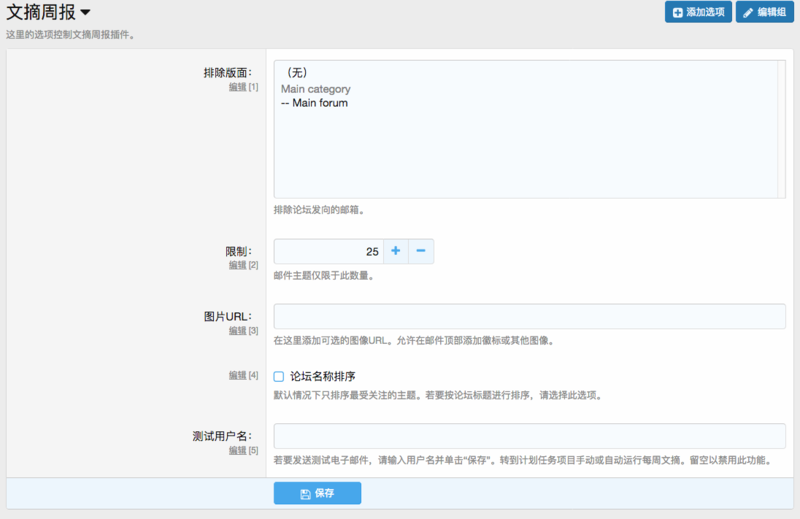Click the 测试用户名 input field
This screenshot has height=519, width=800.
click(530, 436)
